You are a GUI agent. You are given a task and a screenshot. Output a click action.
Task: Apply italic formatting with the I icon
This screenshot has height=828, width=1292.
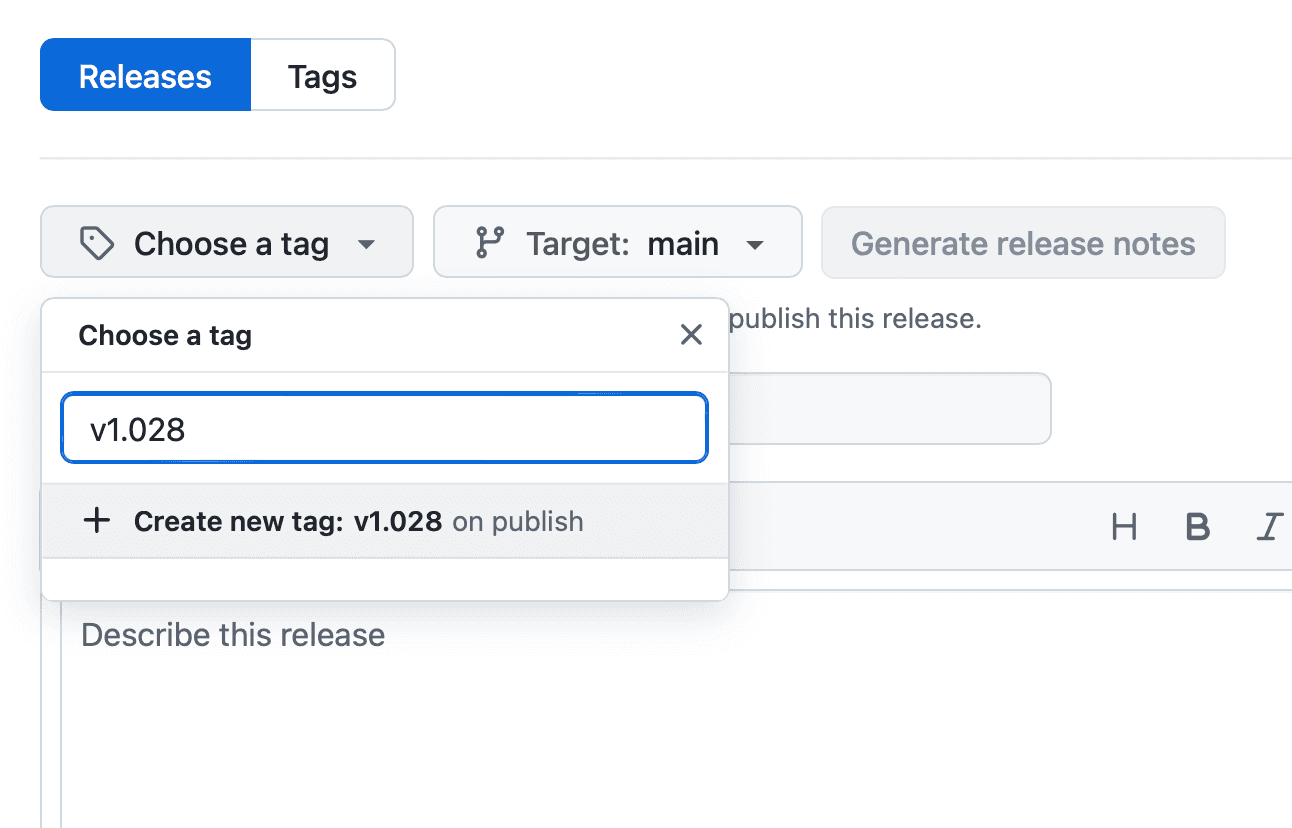(1270, 526)
